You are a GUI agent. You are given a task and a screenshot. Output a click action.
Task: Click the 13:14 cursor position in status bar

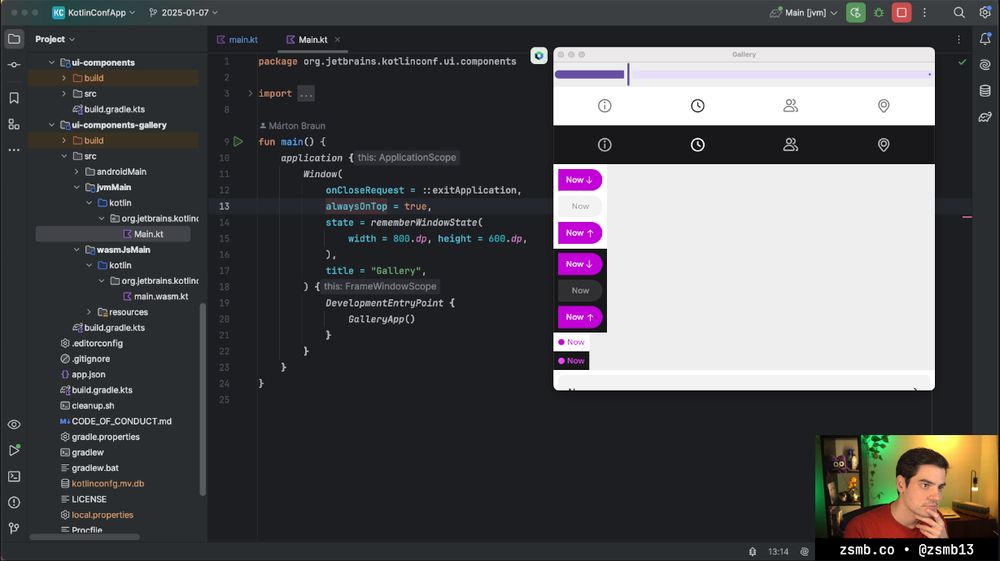click(778, 551)
